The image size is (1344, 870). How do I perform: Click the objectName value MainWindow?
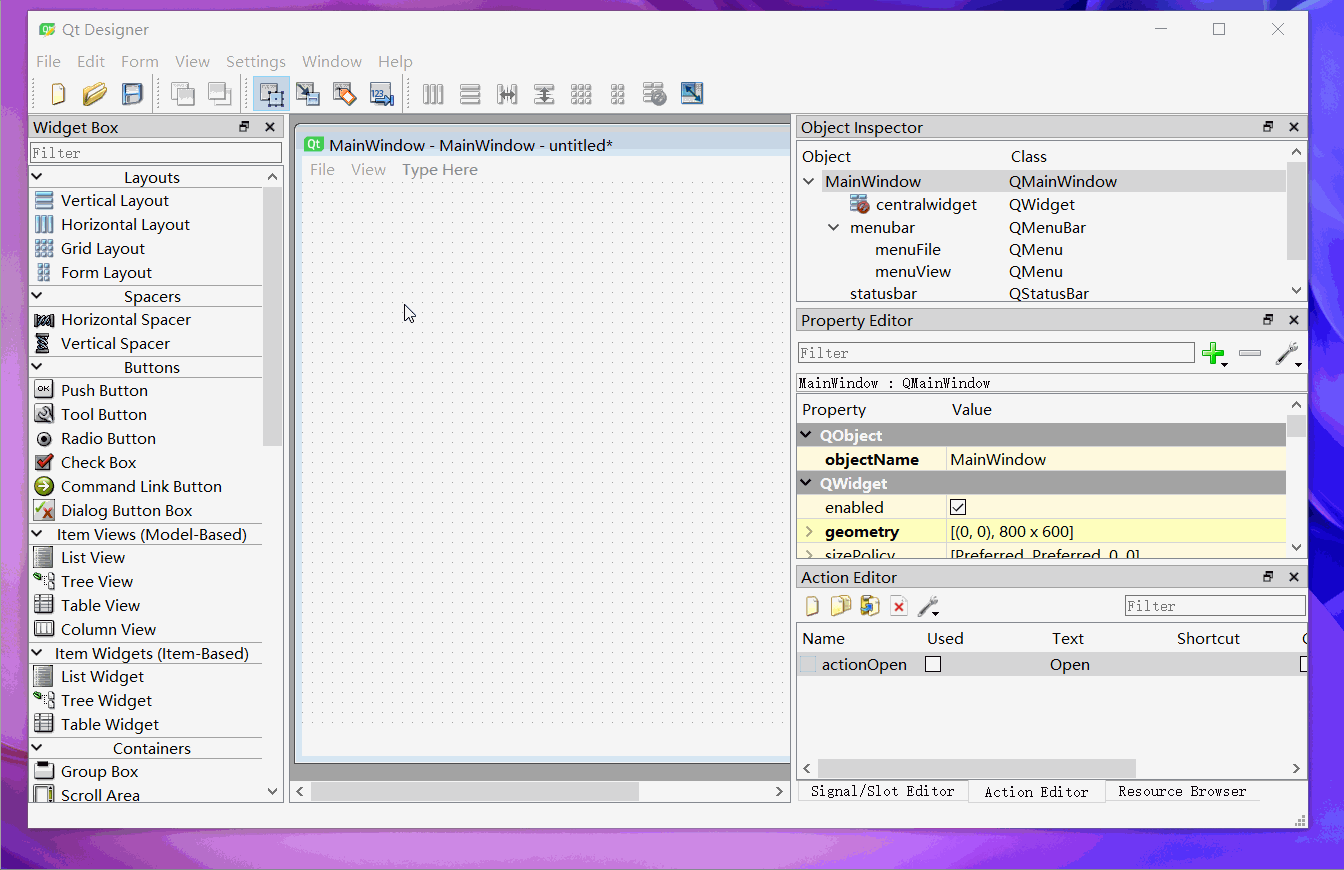coord(1116,459)
